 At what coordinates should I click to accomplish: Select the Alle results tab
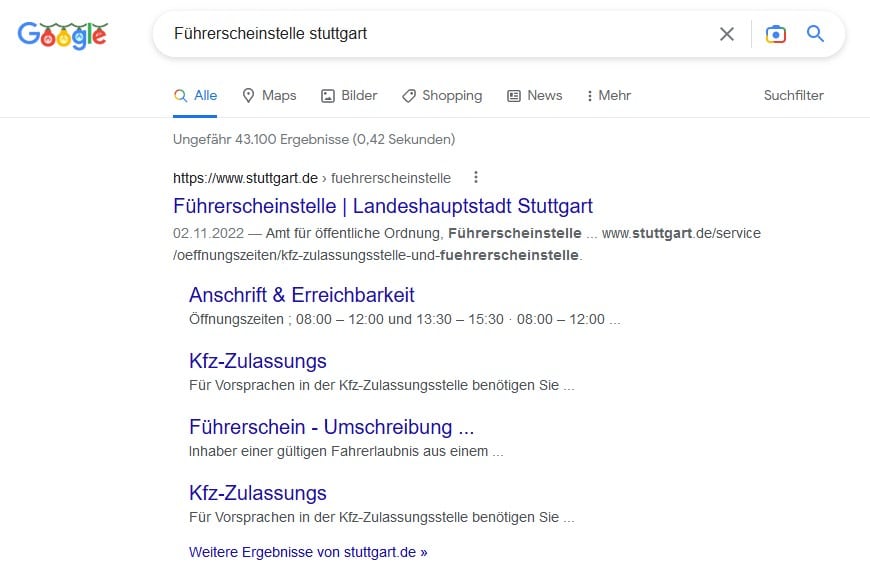point(195,96)
